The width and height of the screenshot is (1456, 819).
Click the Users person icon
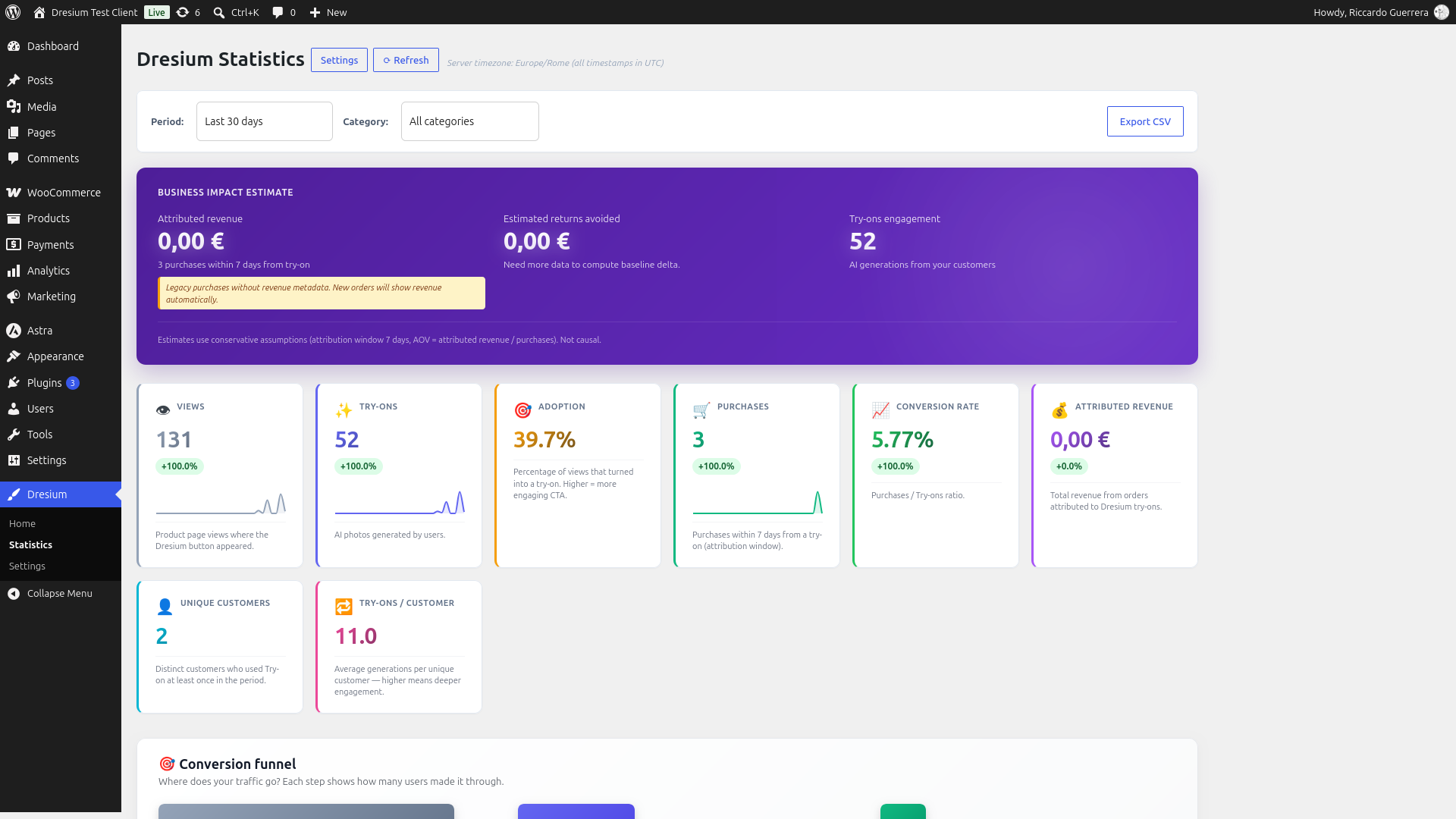pos(14,409)
